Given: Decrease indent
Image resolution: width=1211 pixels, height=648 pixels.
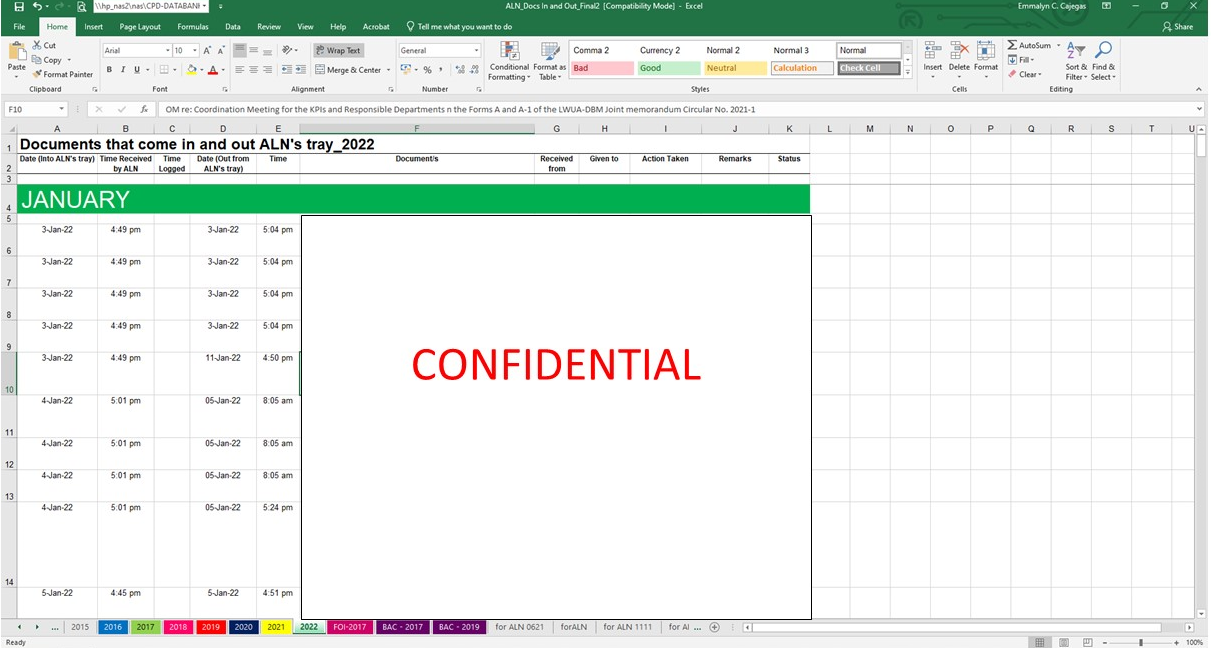Looking at the screenshot, I should point(287,70).
